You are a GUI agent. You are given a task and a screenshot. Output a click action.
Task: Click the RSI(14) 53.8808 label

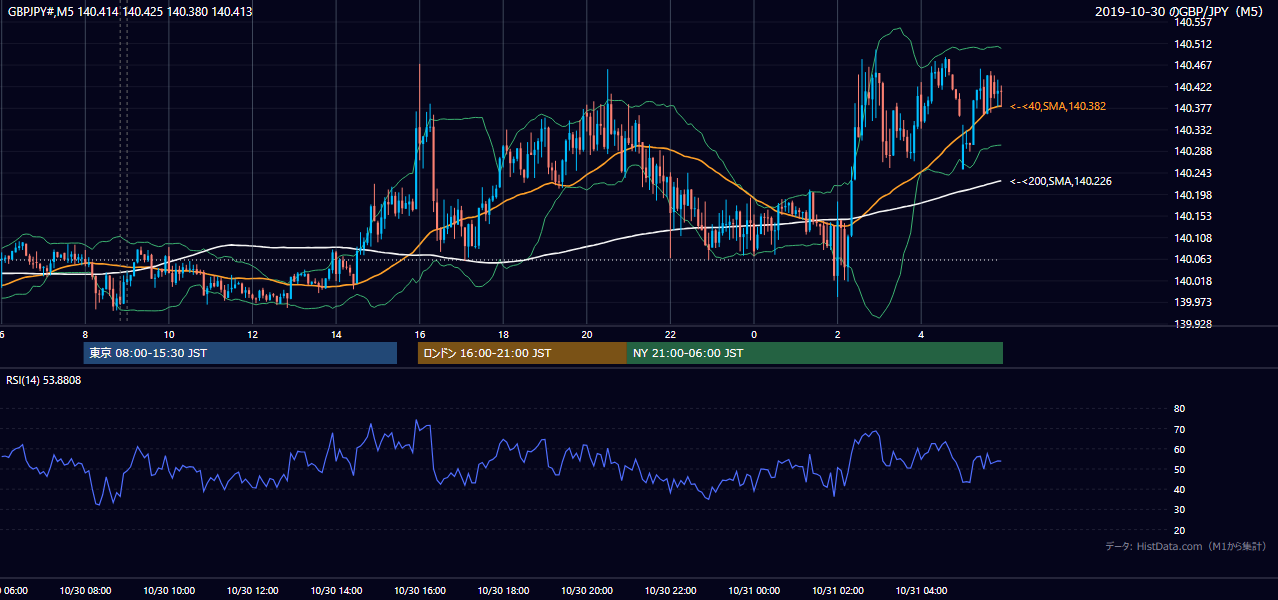[44, 380]
